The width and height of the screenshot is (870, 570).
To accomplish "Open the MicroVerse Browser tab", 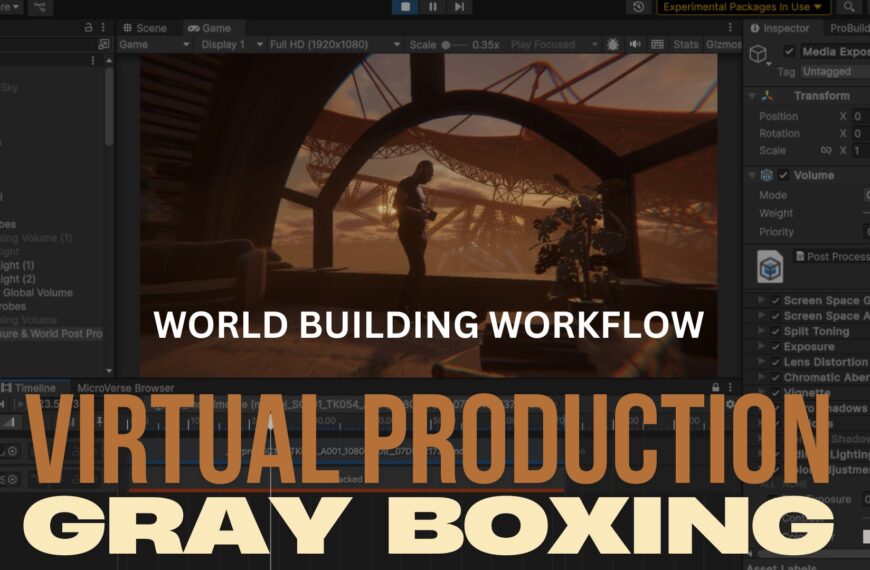I will [126, 388].
